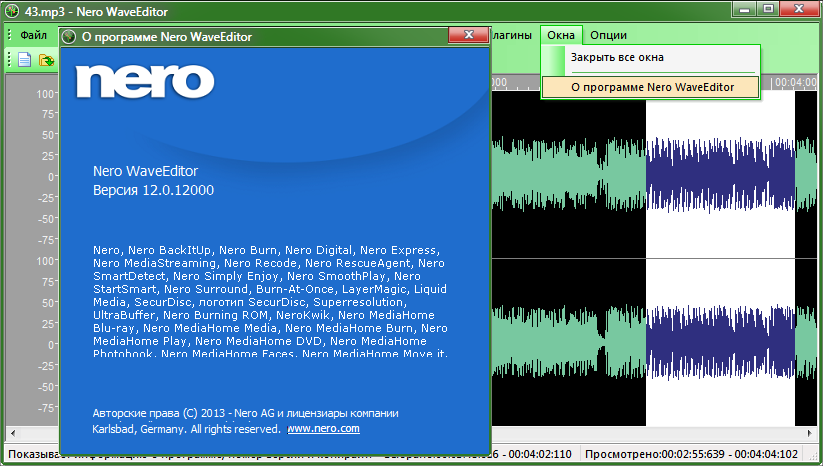823x466 pixels.
Task: Choose Закрыть все окна menu entry
Action: [651, 58]
